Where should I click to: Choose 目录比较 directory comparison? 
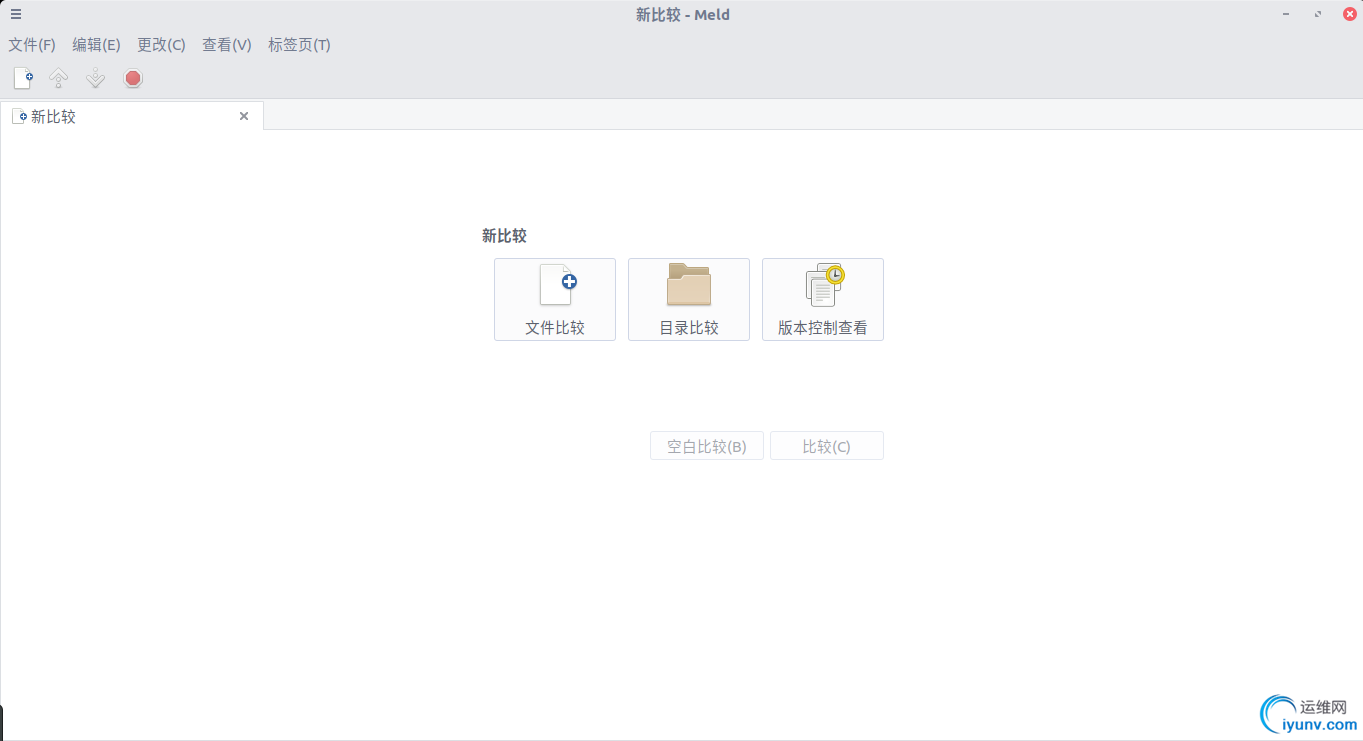tap(689, 299)
